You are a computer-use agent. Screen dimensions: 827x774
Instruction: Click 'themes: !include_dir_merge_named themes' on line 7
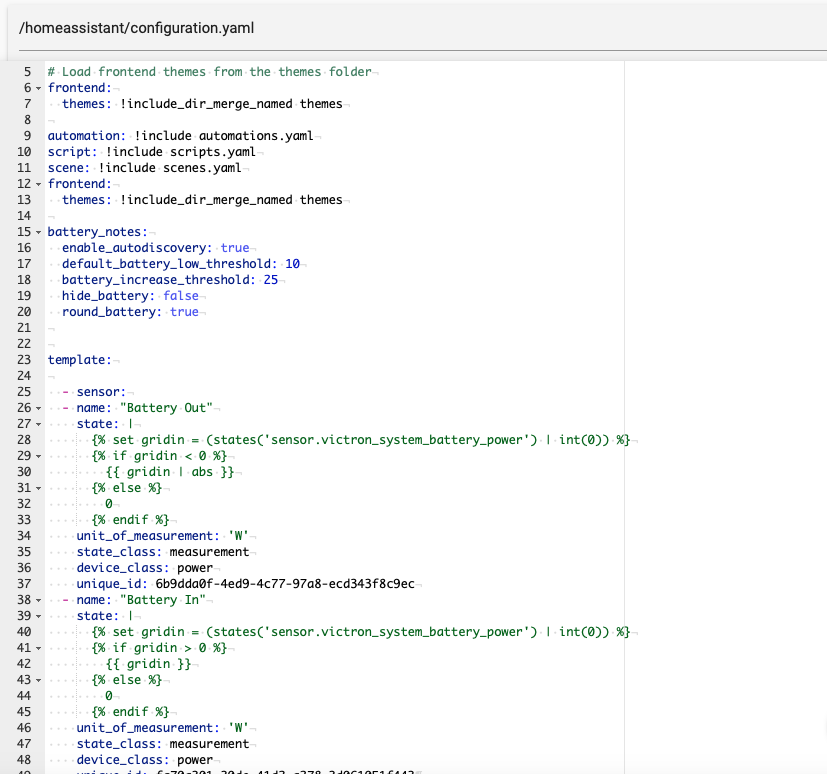tap(202, 104)
